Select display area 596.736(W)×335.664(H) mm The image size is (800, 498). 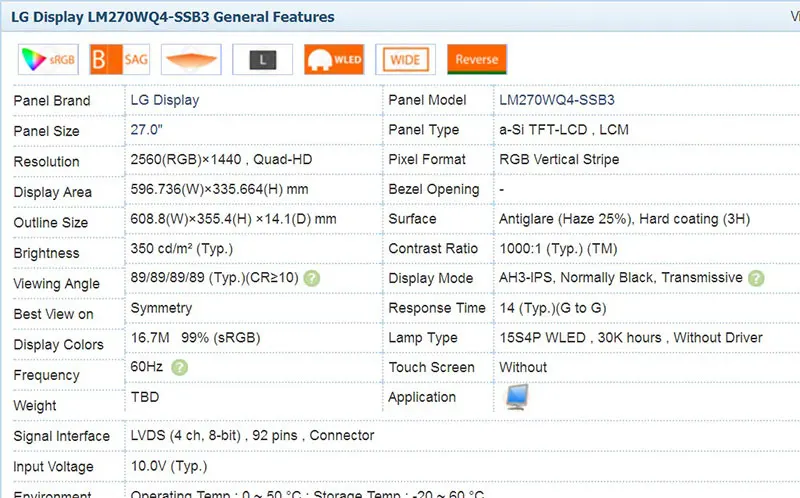(x=219, y=189)
